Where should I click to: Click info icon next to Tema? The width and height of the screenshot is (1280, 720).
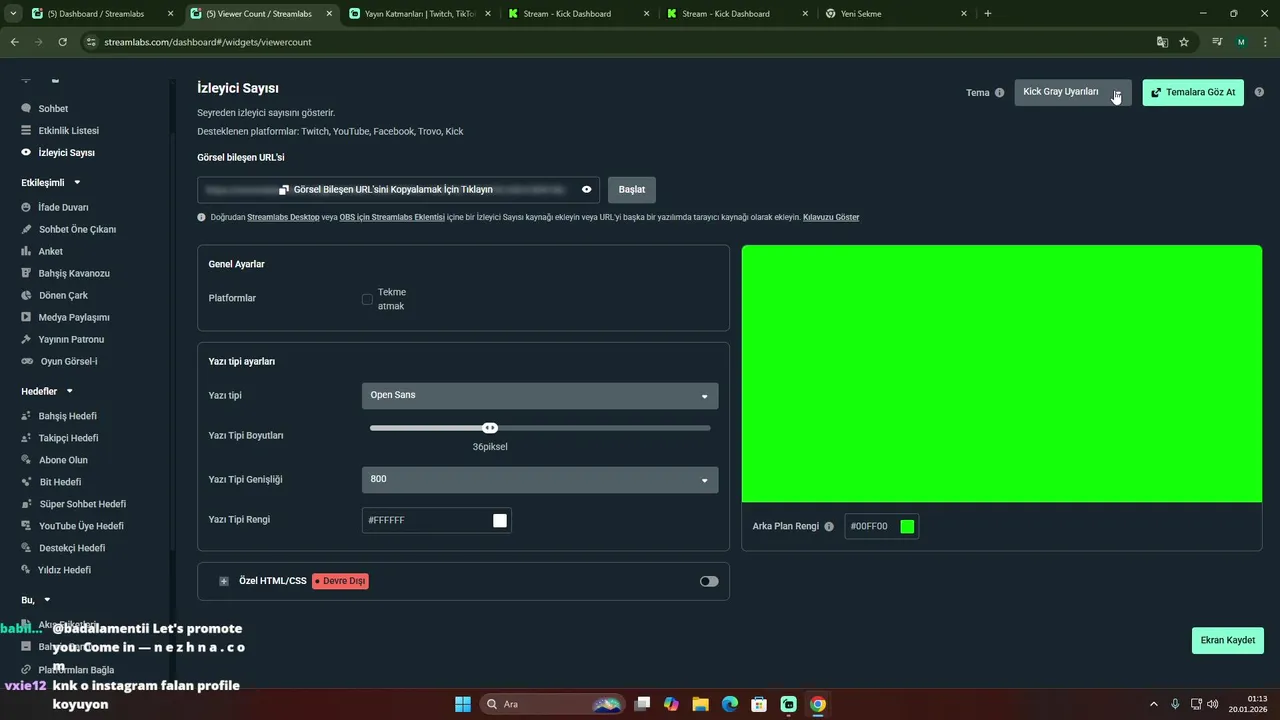999,93
